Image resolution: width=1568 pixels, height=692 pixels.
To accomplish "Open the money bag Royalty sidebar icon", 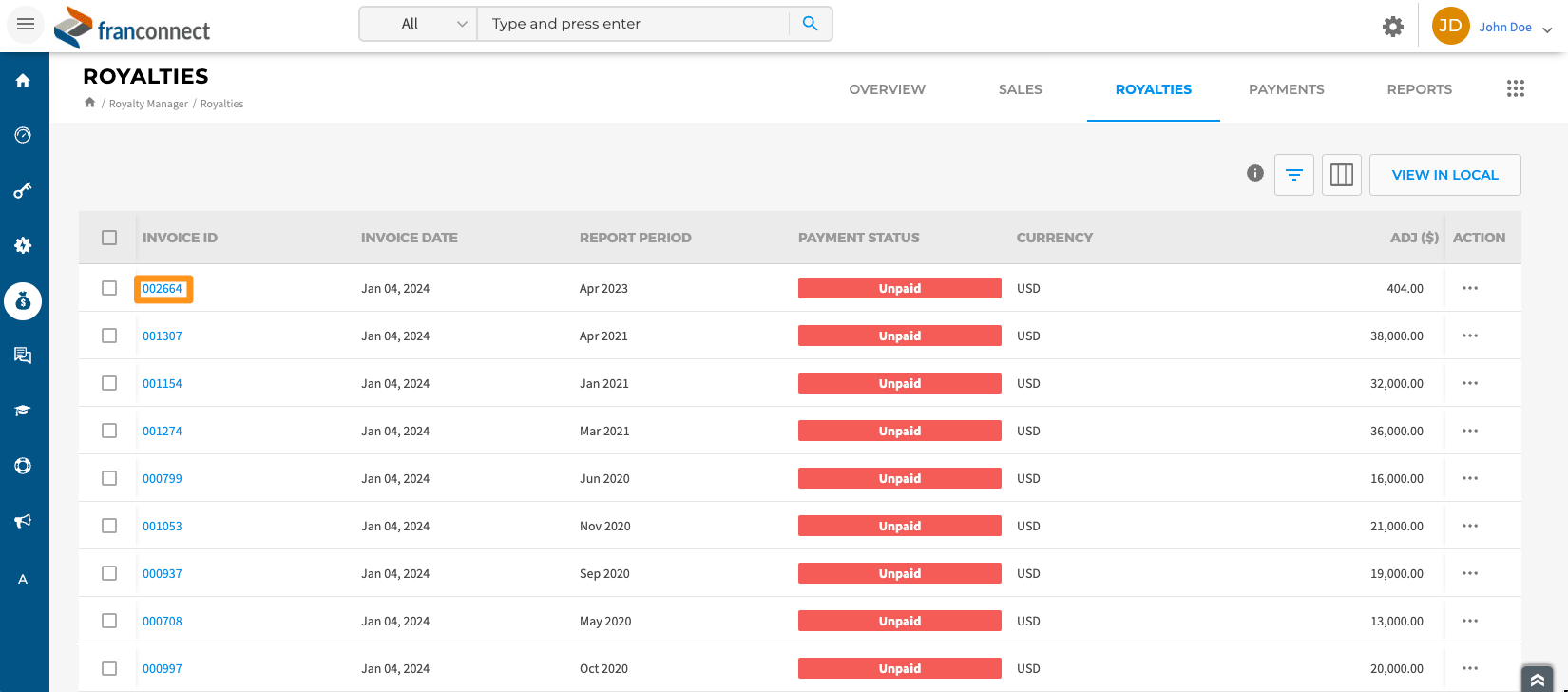I will click(23, 301).
